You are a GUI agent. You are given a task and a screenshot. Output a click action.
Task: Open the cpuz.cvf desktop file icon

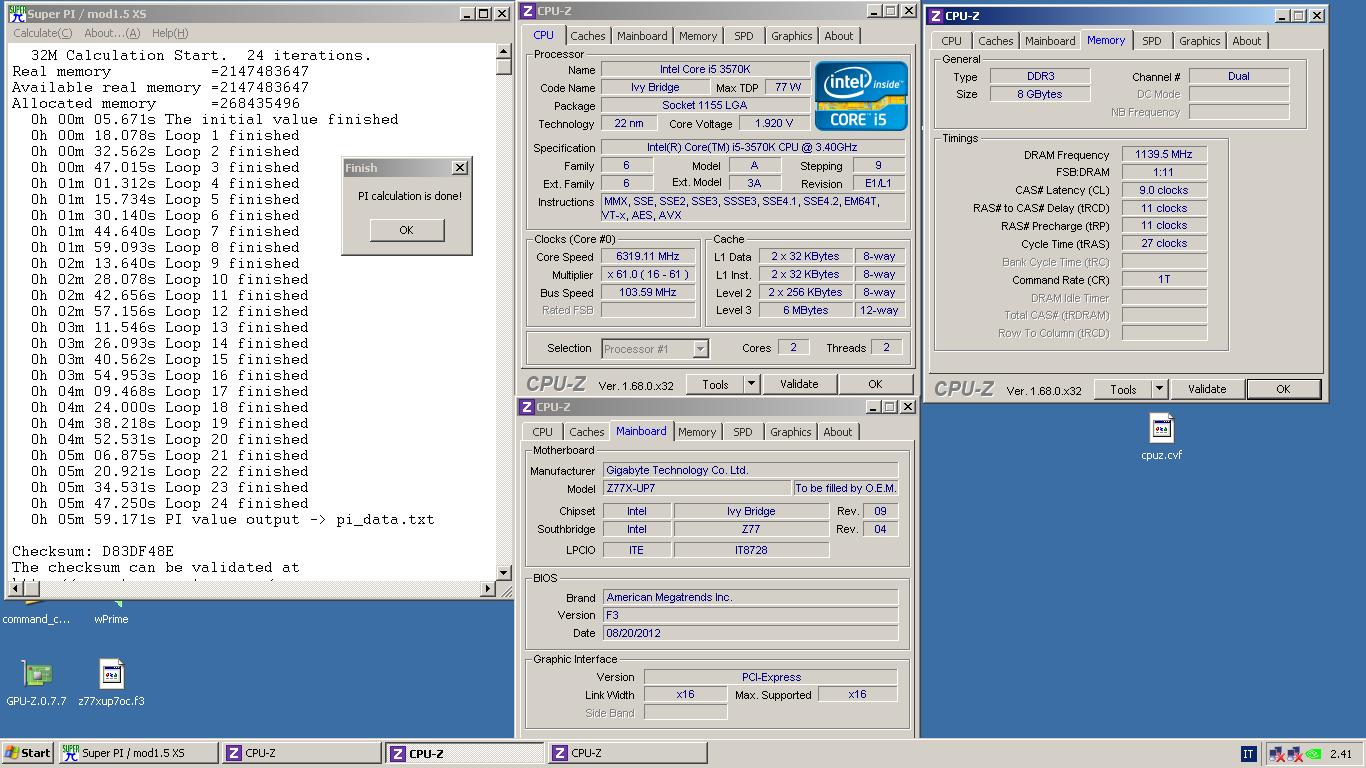1161,429
